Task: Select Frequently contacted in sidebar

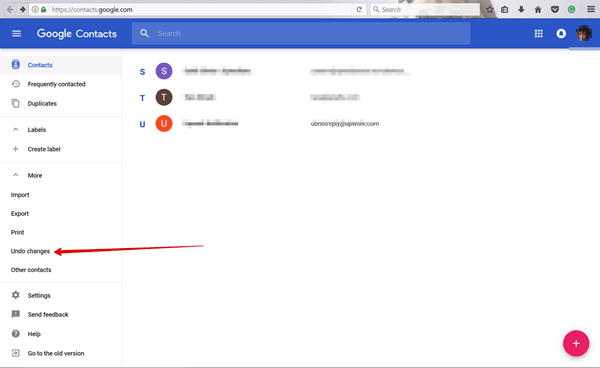Action: (56, 84)
